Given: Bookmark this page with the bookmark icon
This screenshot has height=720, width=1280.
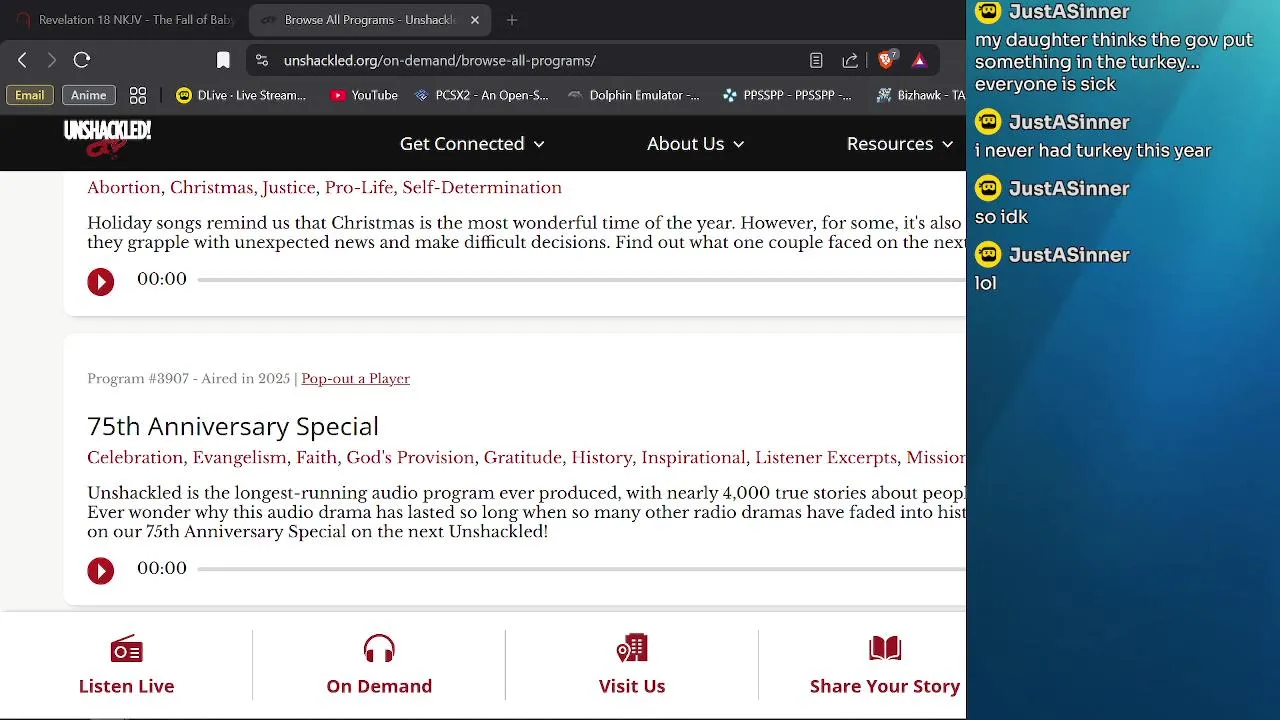Looking at the screenshot, I should click(x=224, y=60).
